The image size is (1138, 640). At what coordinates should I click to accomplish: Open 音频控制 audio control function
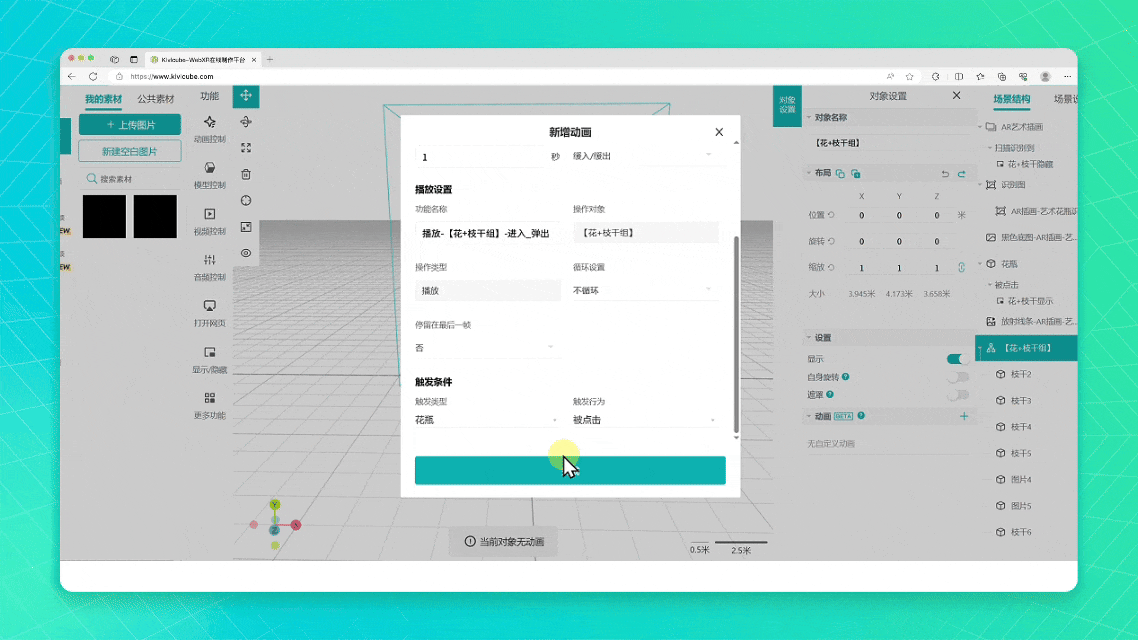(x=209, y=266)
